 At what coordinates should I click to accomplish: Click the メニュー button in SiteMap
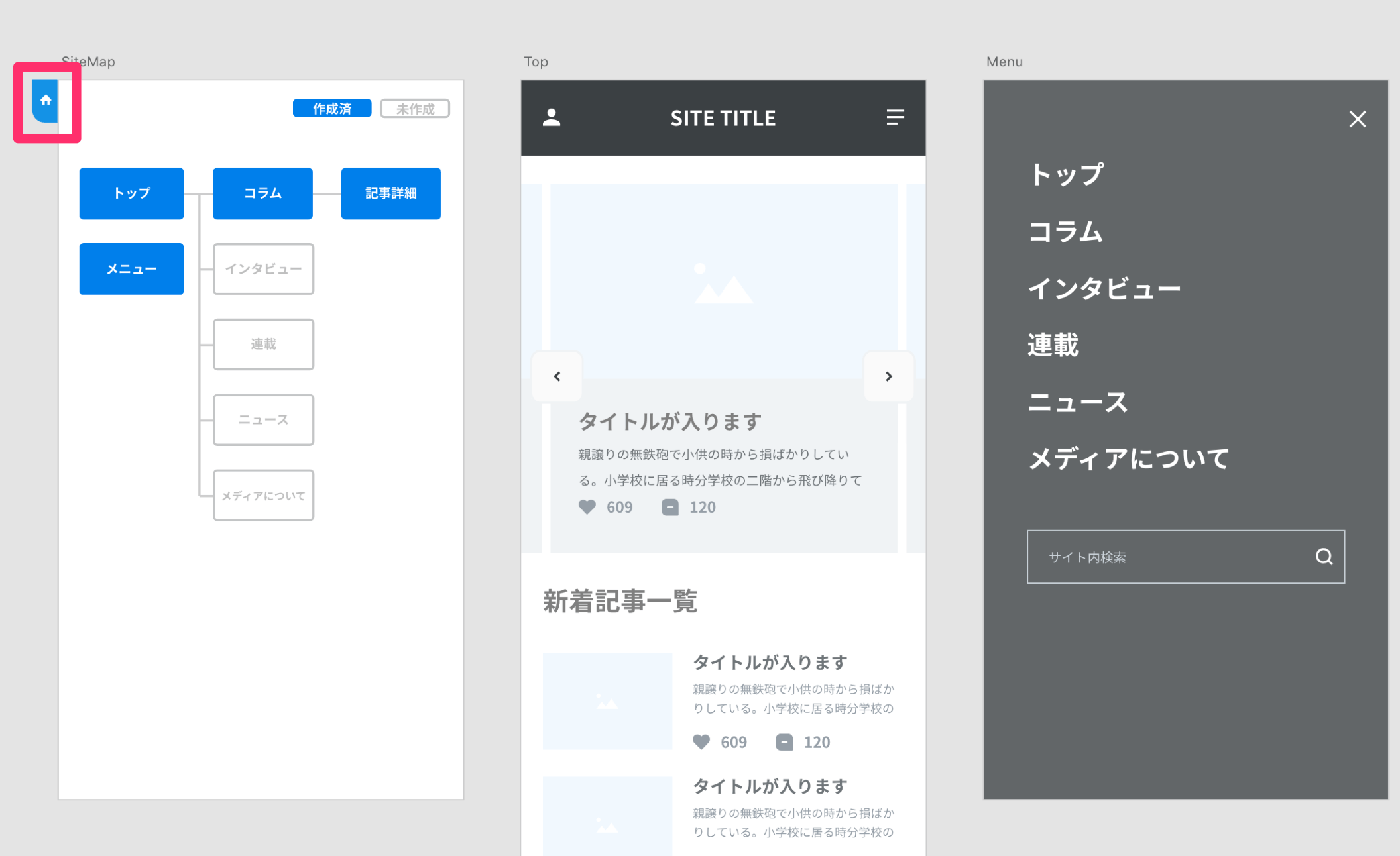coord(131,268)
